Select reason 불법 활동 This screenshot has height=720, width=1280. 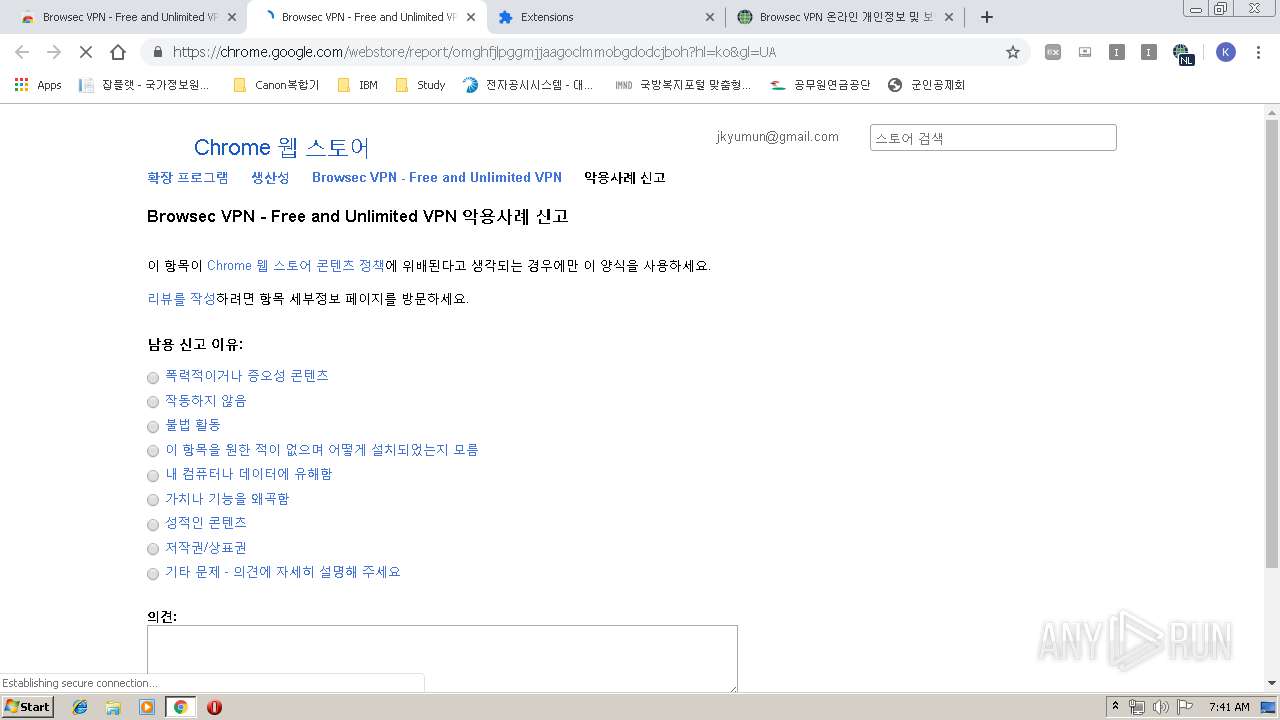click(153, 427)
